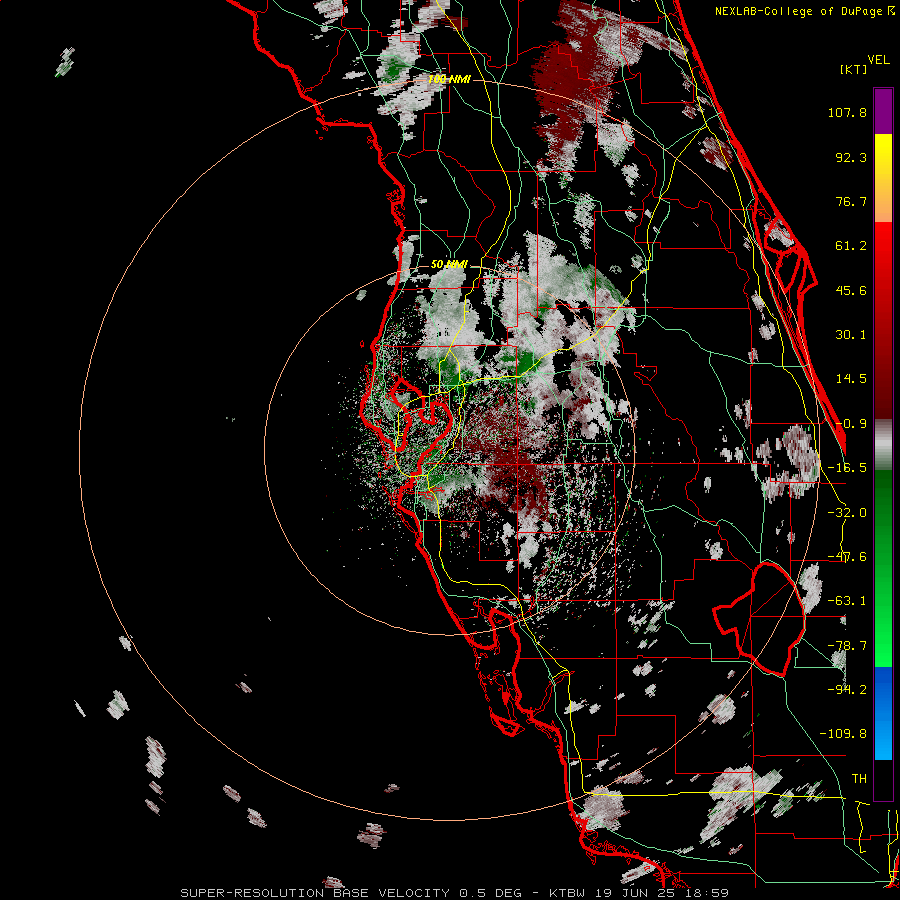
Task: Select the 30.1 velocity scale value
Action: click(x=851, y=335)
